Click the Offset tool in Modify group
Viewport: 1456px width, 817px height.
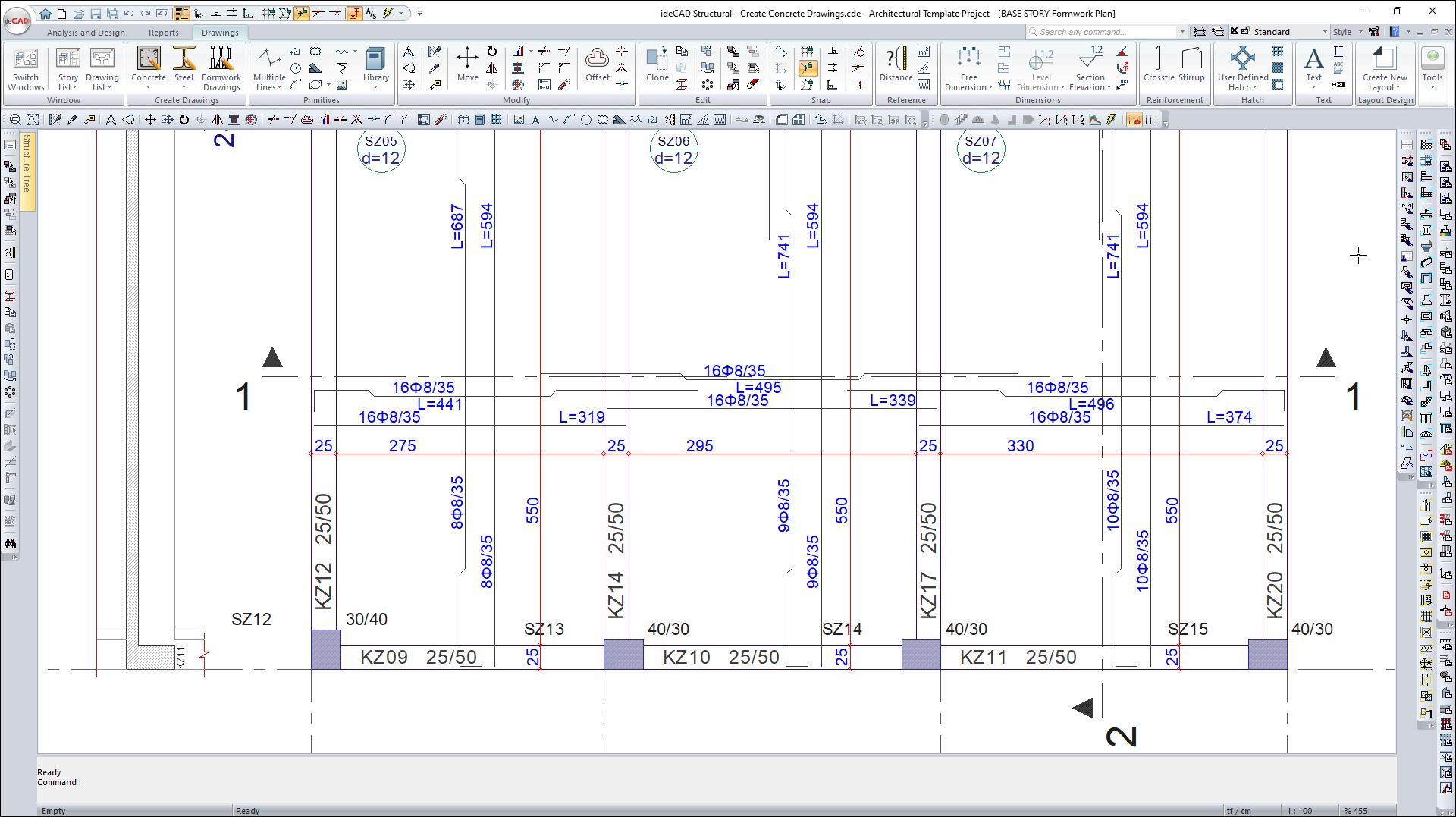[x=597, y=68]
